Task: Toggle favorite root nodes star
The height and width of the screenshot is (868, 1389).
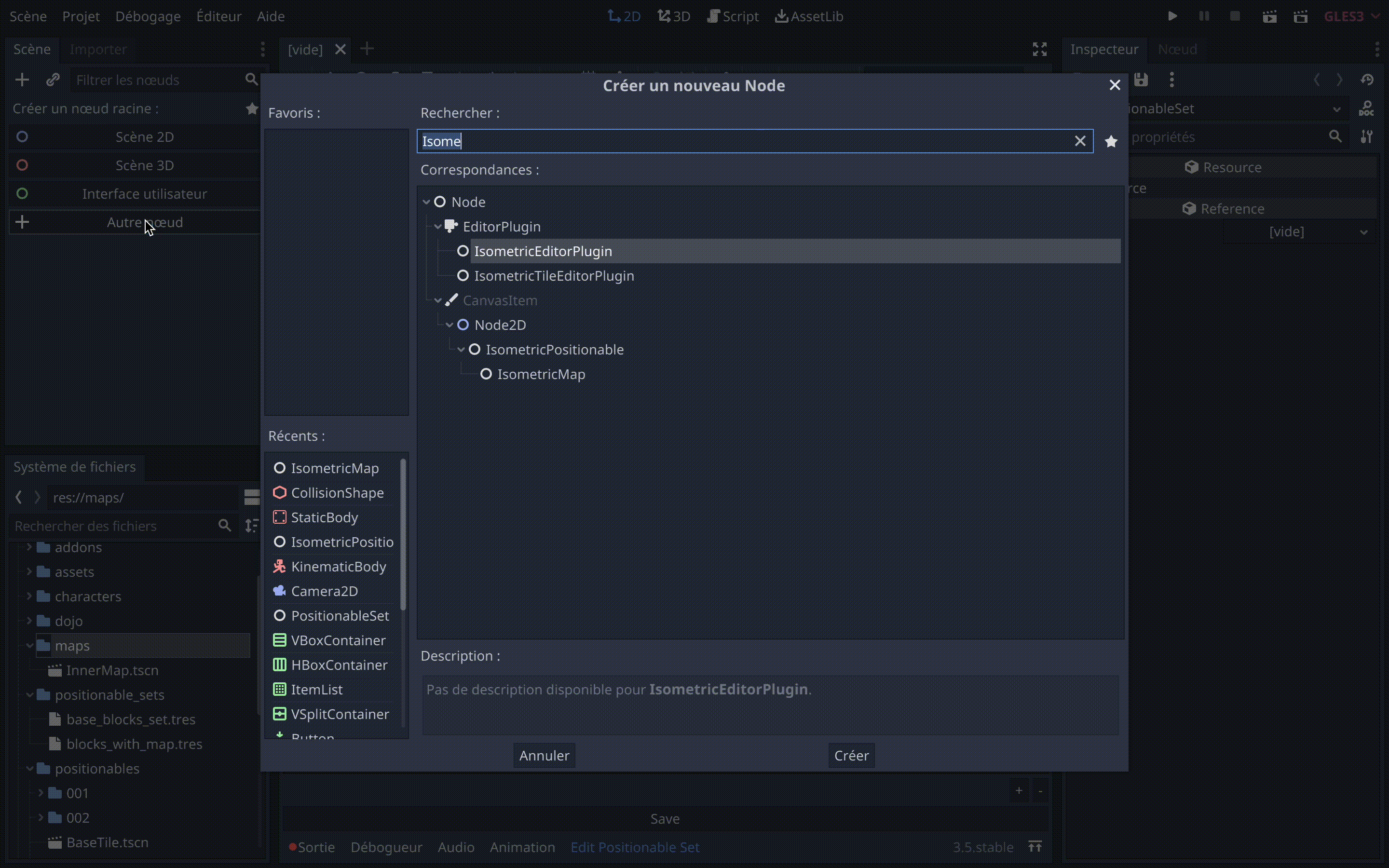Action: click(251, 108)
